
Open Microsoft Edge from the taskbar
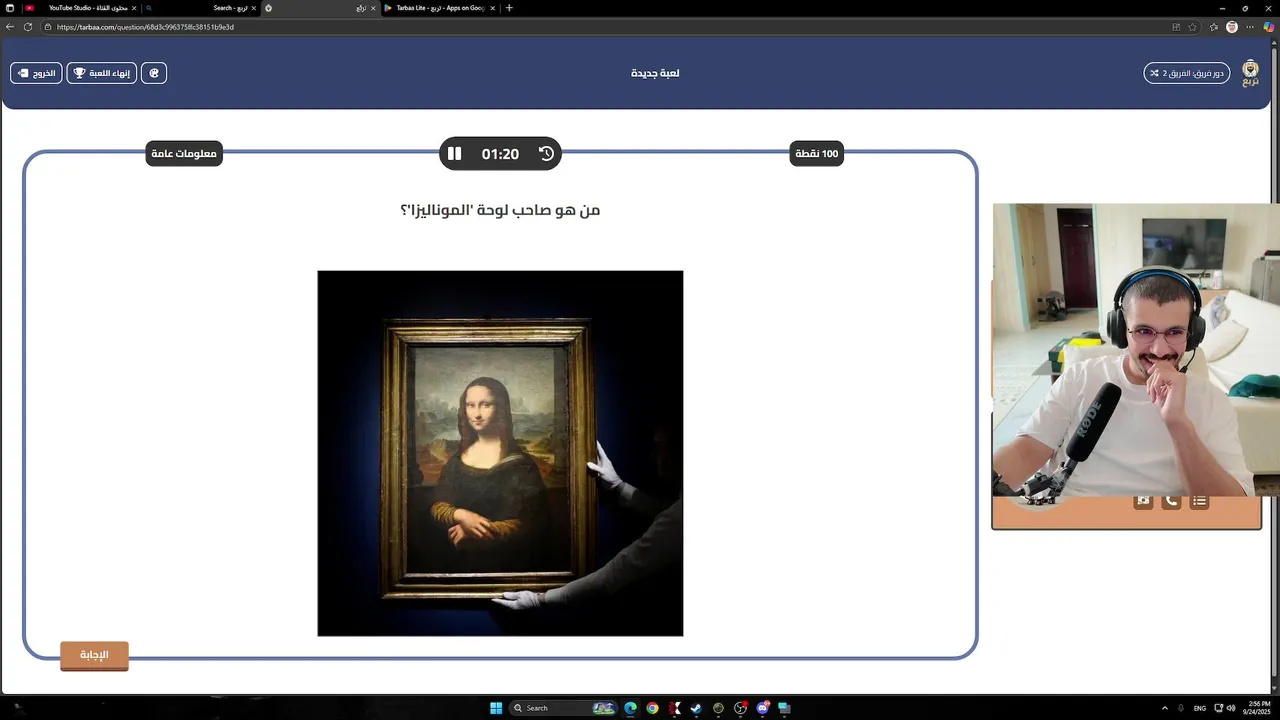click(630, 708)
